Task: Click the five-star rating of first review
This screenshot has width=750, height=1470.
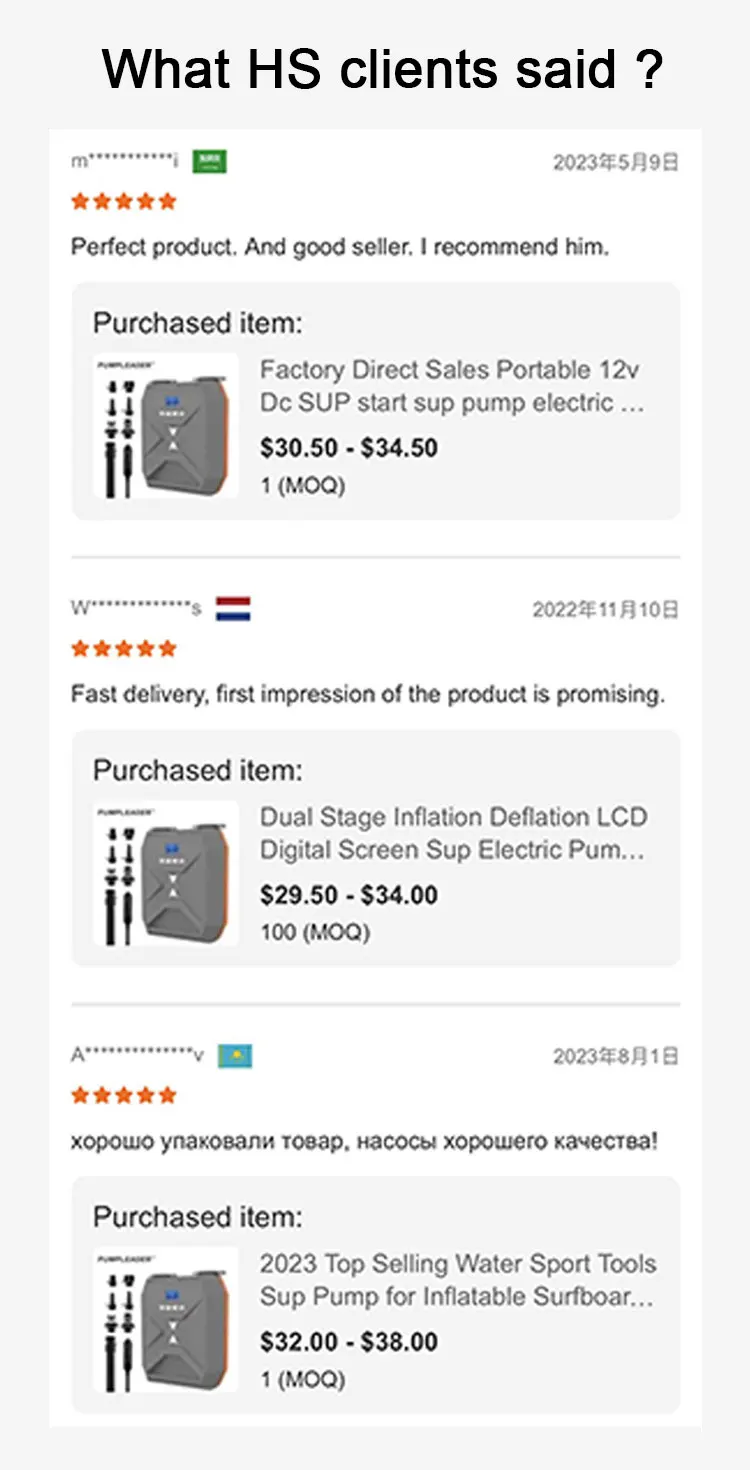Action: (x=124, y=202)
